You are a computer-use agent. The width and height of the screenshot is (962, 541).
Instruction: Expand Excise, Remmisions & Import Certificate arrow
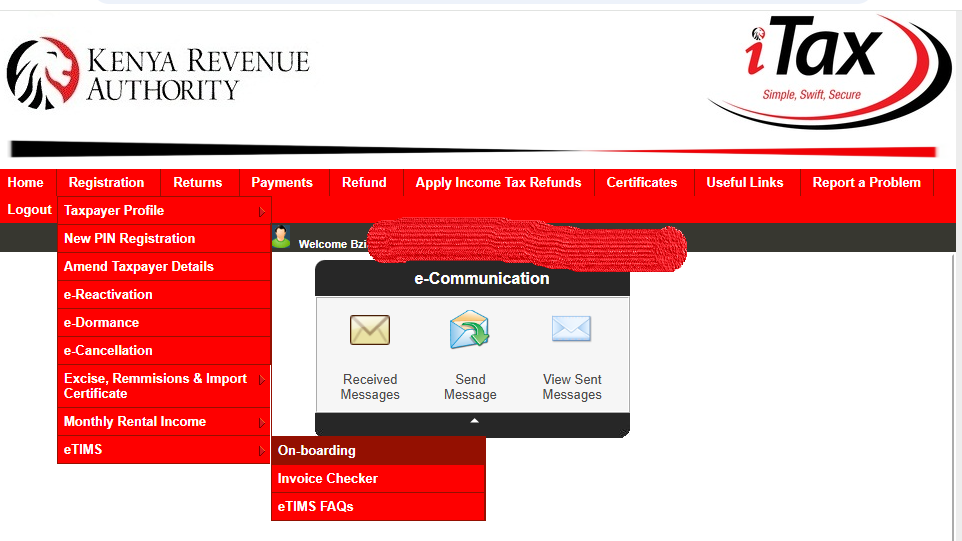262,380
